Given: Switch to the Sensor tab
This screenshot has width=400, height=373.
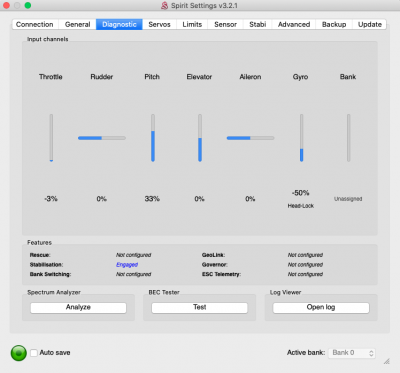Looking at the screenshot, I should click(x=225, y=24).
